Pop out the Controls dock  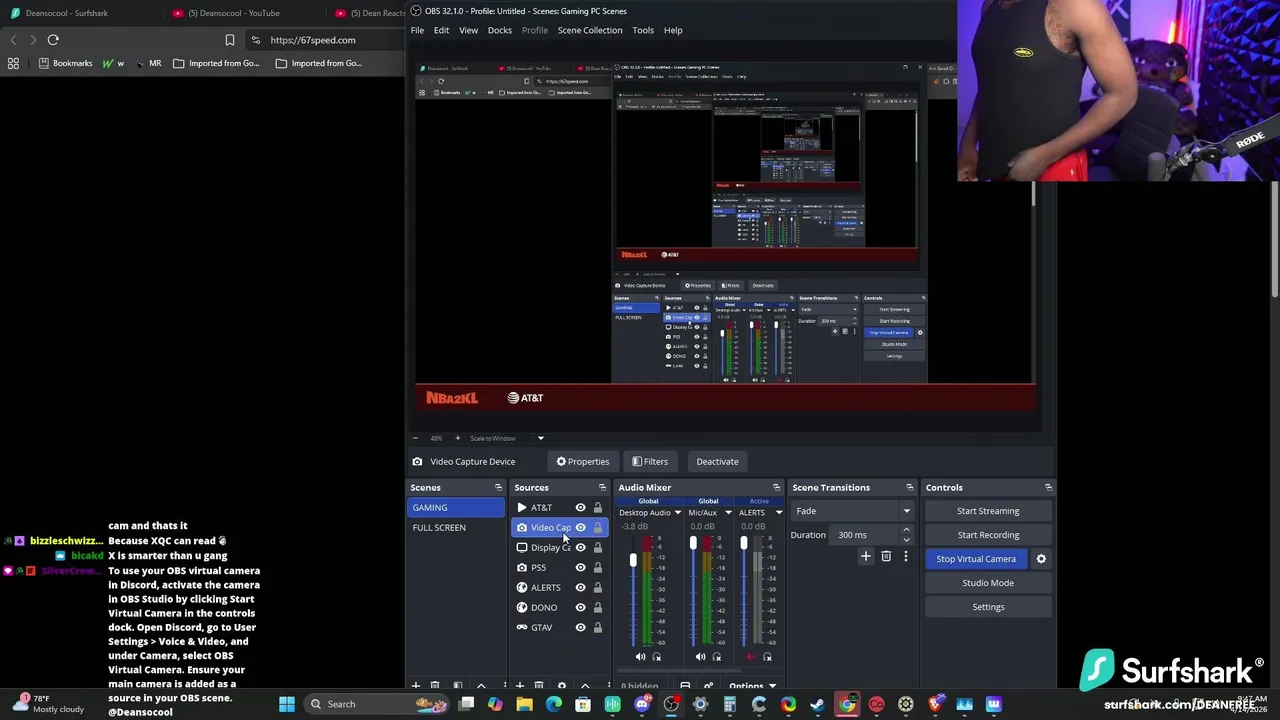[x=1048, y=488]
